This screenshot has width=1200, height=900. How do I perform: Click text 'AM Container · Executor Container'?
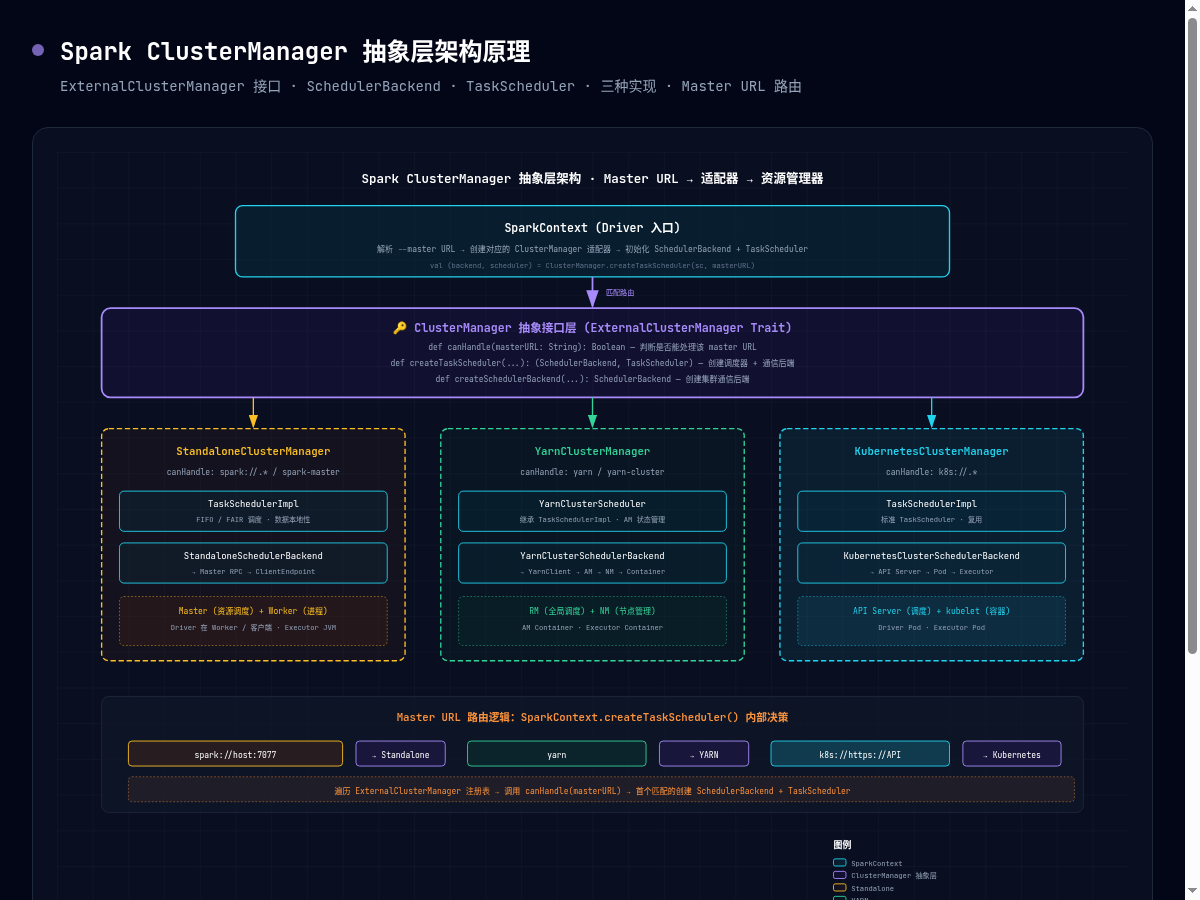(592, 628)
